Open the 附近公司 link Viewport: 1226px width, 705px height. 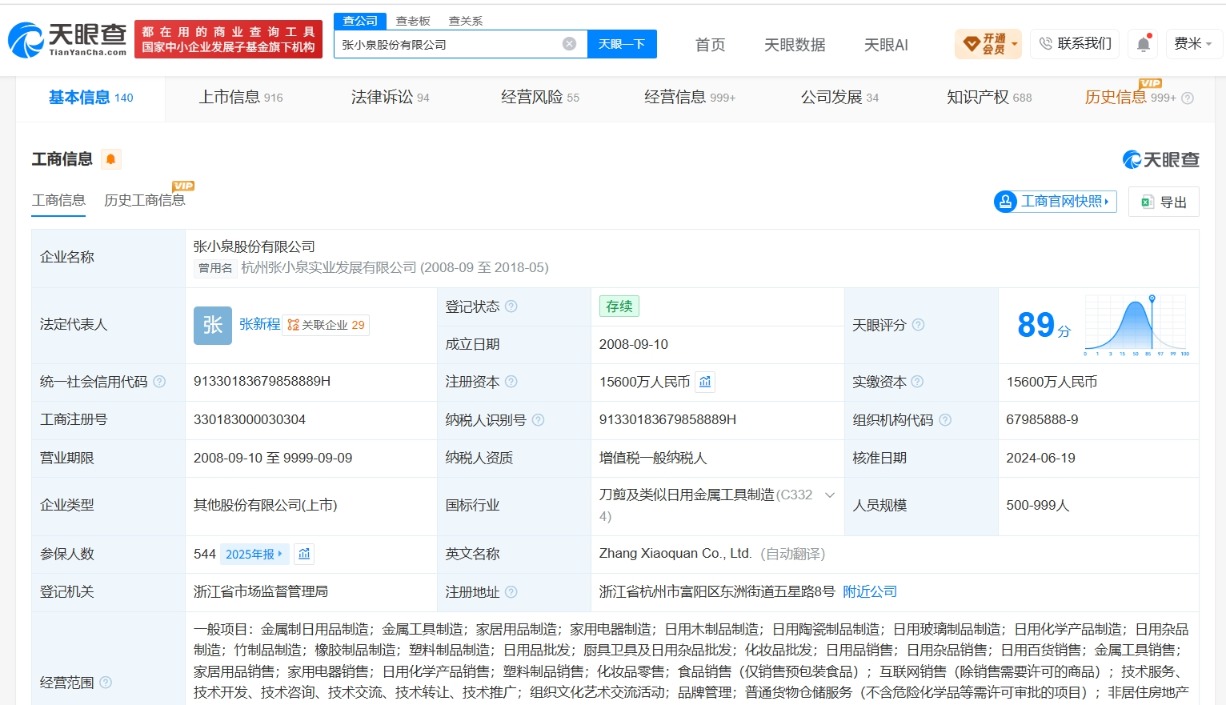point(870,592)
